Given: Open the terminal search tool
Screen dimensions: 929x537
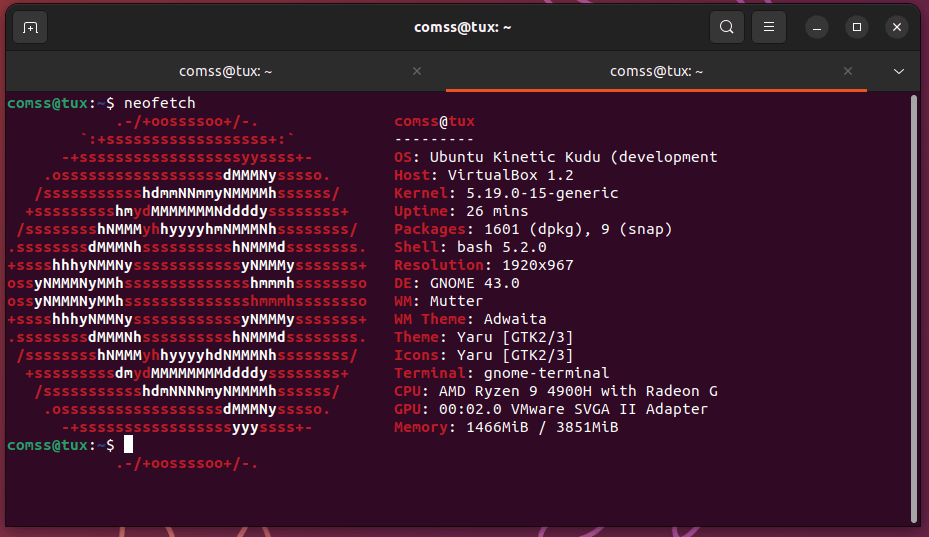Looking at the screenshot, I should pos(726,27).
